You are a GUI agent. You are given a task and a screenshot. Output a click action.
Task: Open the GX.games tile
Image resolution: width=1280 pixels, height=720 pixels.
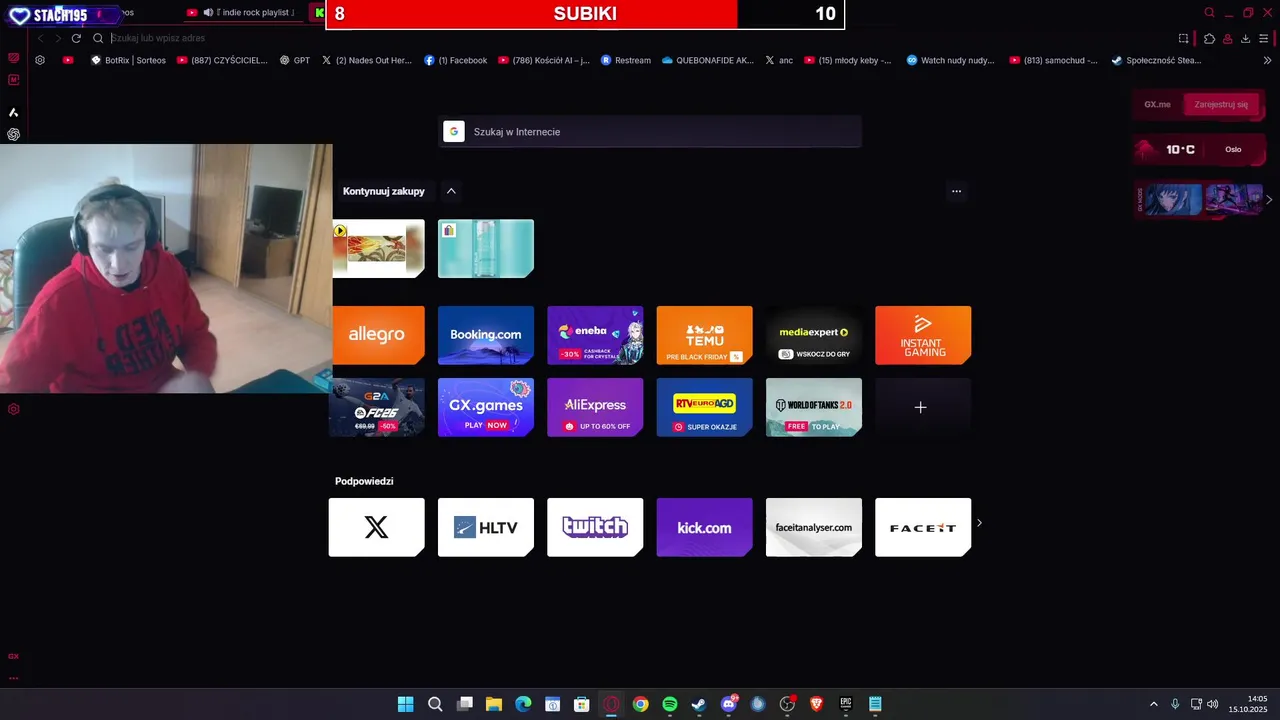(x=486, y=407)
